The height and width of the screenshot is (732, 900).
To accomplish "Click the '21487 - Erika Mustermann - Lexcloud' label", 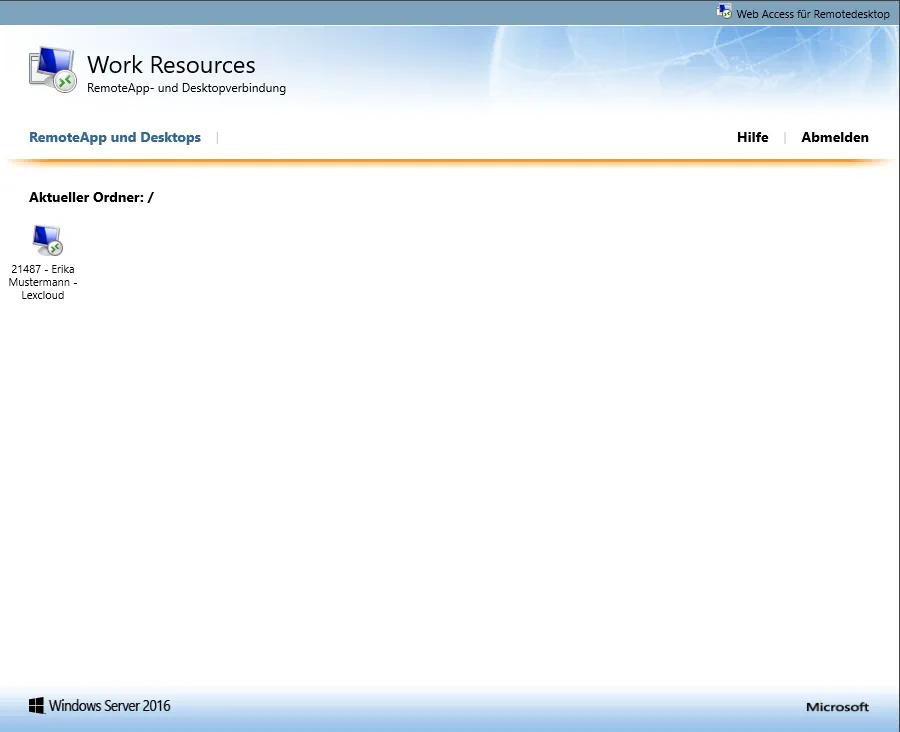I will (x=42, y=282).
